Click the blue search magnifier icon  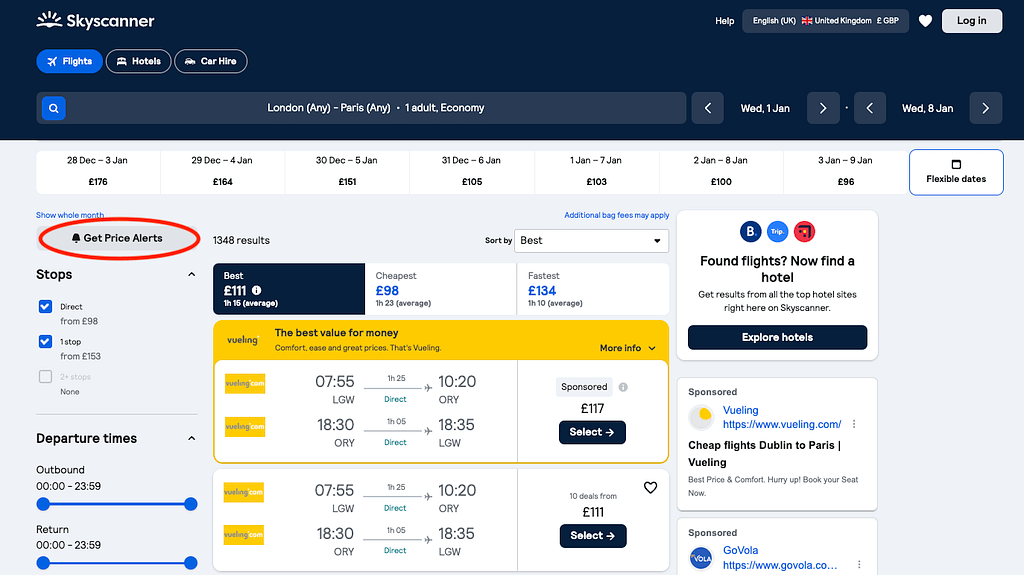point(54,108)
